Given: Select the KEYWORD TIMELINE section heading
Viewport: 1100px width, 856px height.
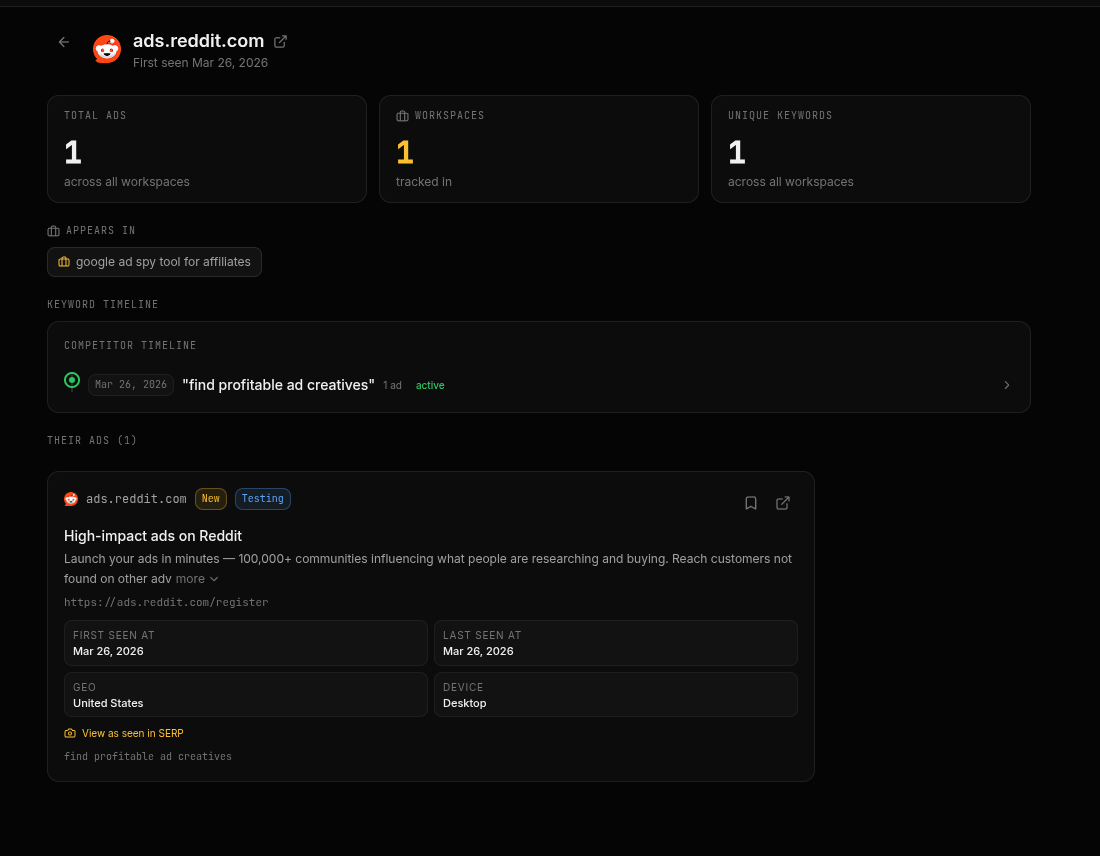Looking at the screenshot, I should pyautogui.click(x=103, y=304).
